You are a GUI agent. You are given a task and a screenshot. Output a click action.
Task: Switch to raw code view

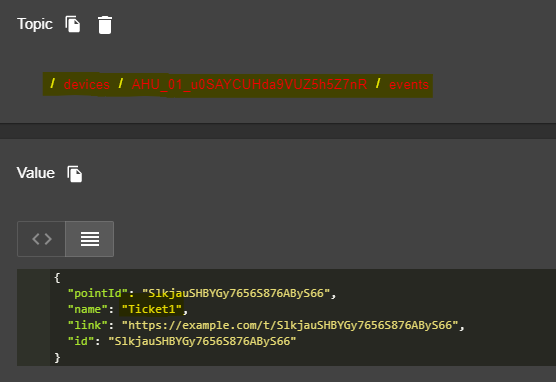tap(41, 239)
